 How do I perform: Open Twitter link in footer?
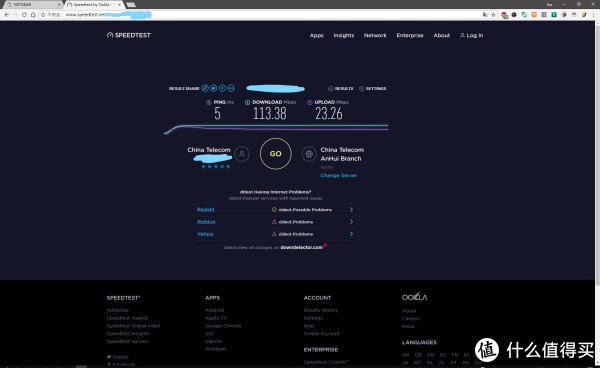coord(118,357)
